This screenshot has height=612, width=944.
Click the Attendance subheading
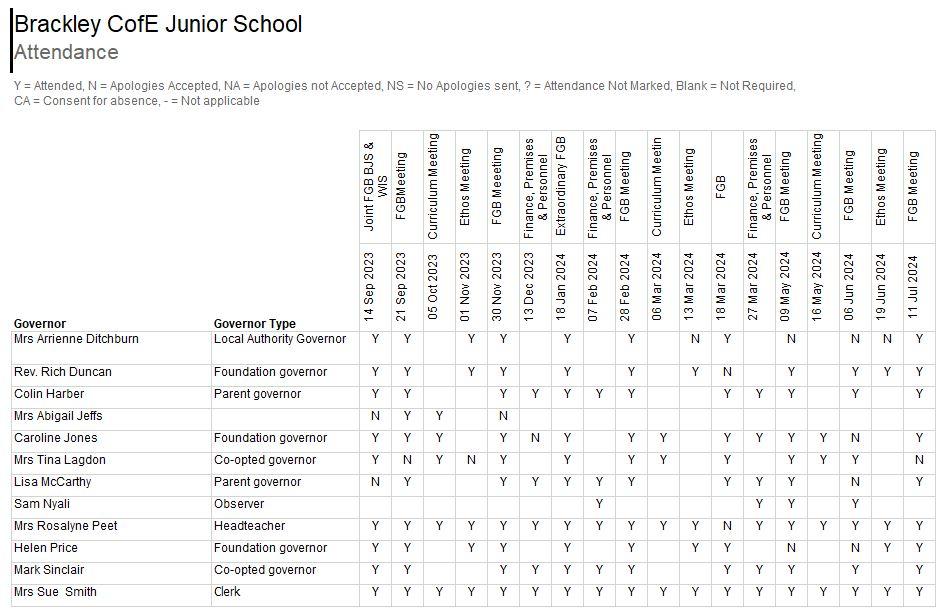tap(66, 53)
